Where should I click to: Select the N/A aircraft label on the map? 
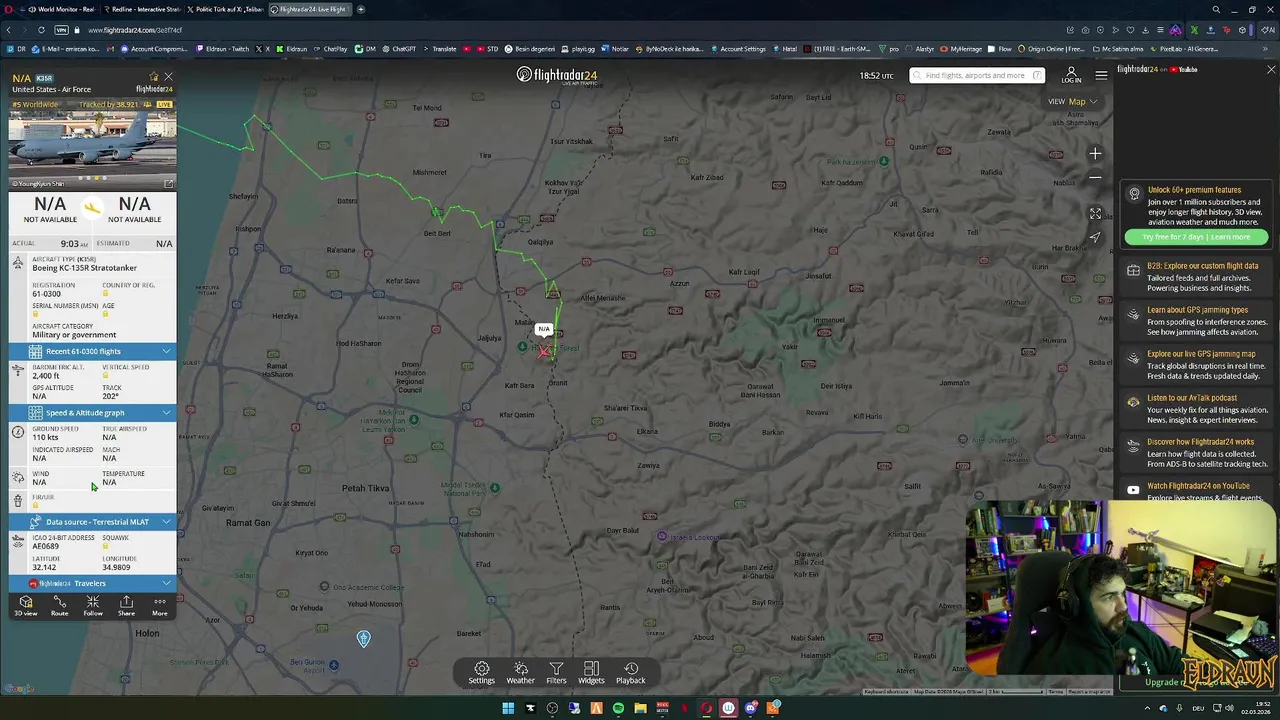click(x=543, y=329)
